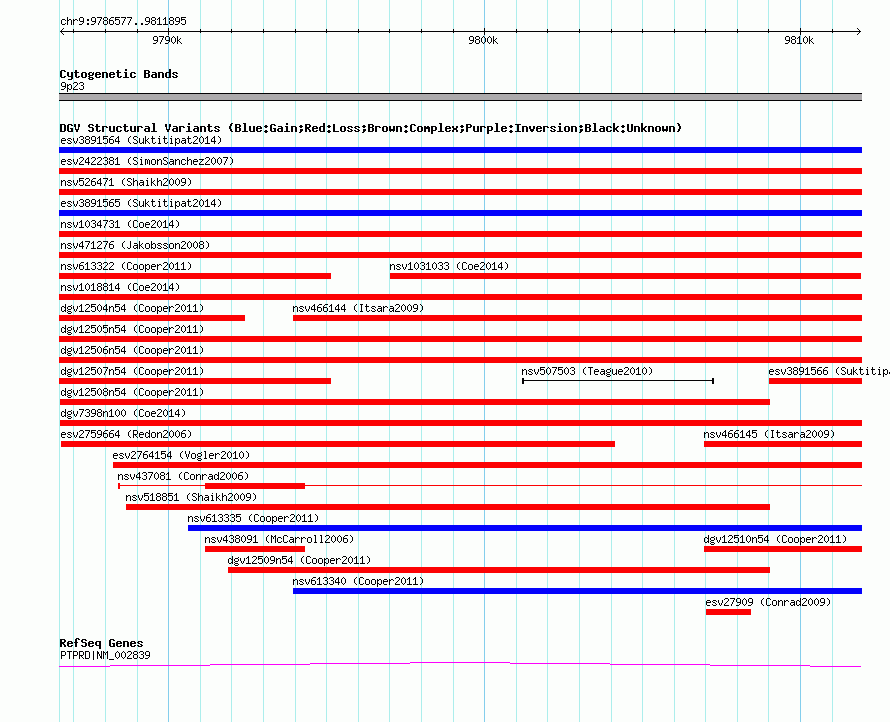Open the dgv12505n54 (Cooper2011) label
Viewport: 890px width, 722px height.
click(x=132, y=329)
